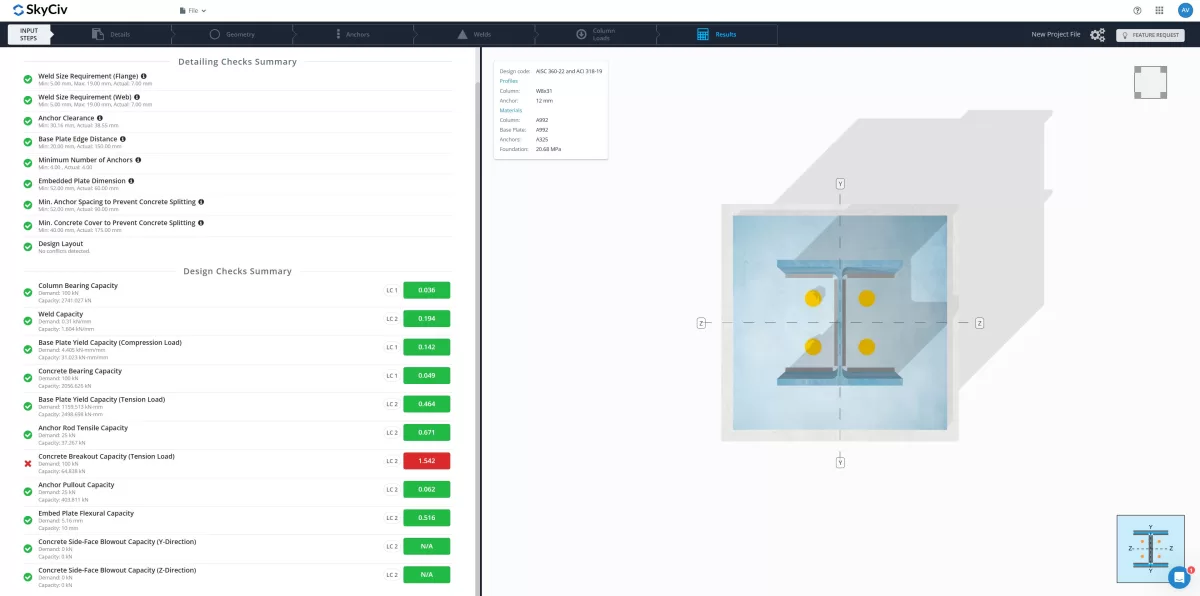Click the help question mark icon
Image resolution: width=1200 pixels, height=596 pixels.
tap(1137, 10)
